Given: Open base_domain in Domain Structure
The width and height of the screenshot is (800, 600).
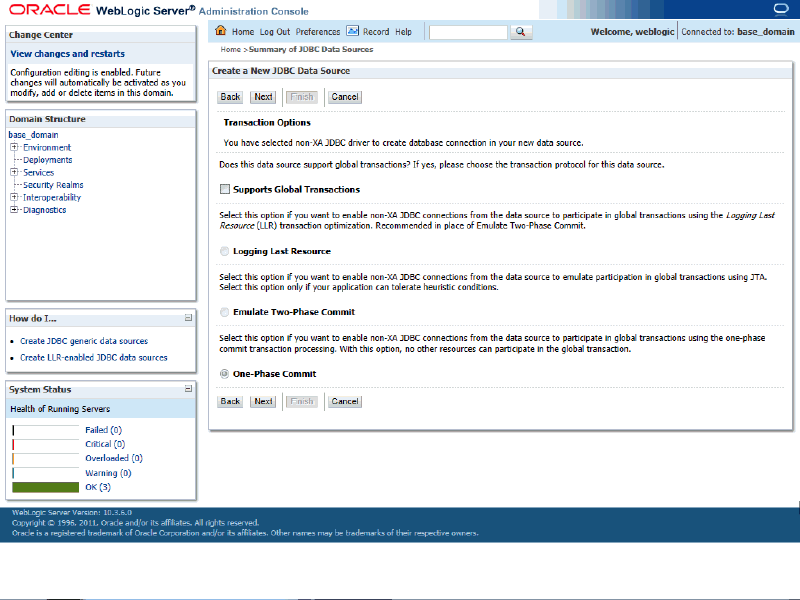Looking at the screenshot, I should pyautogui.click(x=33, y=135).
